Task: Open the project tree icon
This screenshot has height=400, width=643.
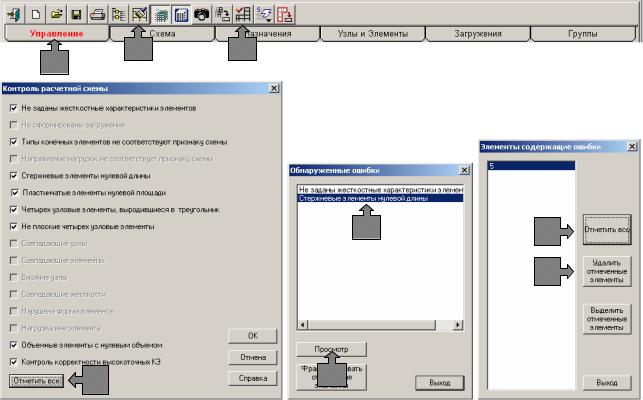Action: click(x=119, y=15)
